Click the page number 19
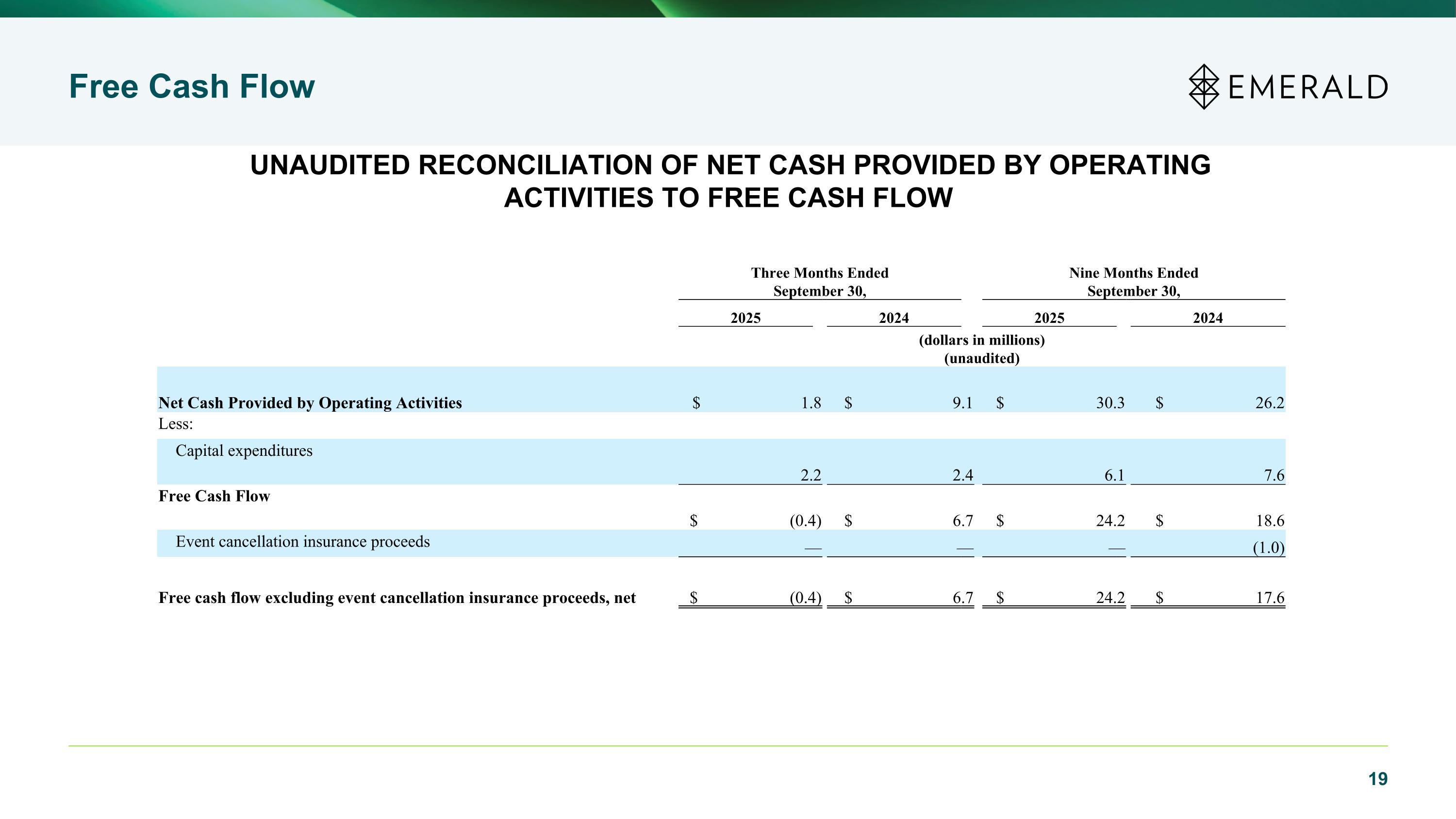Image resolution: width=1456 pixels, height=819 pixels. click(x=1377, y=779)
